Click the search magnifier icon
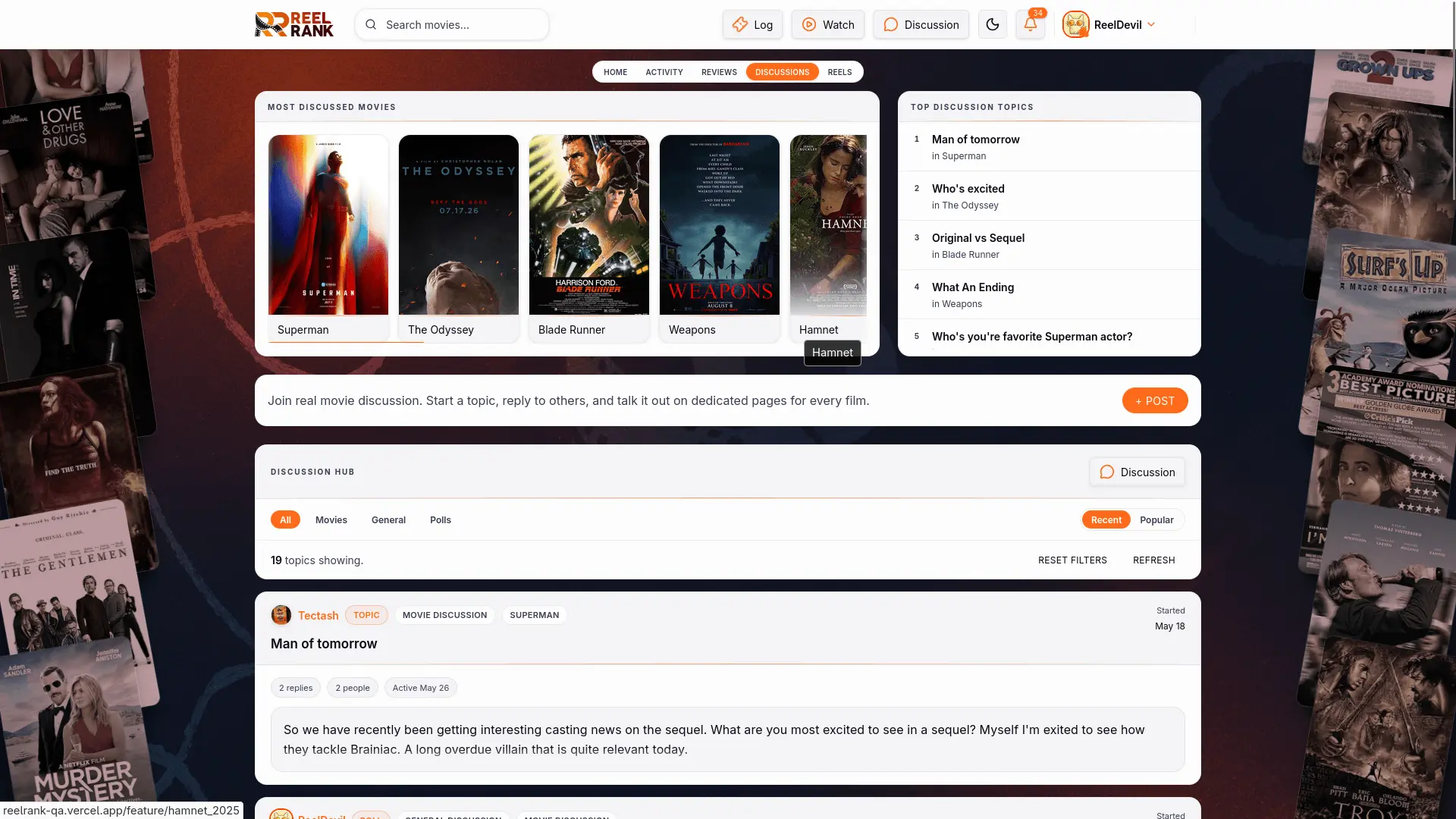The height and width of the screenshot is (819, 1456). [x=371, y=24]
